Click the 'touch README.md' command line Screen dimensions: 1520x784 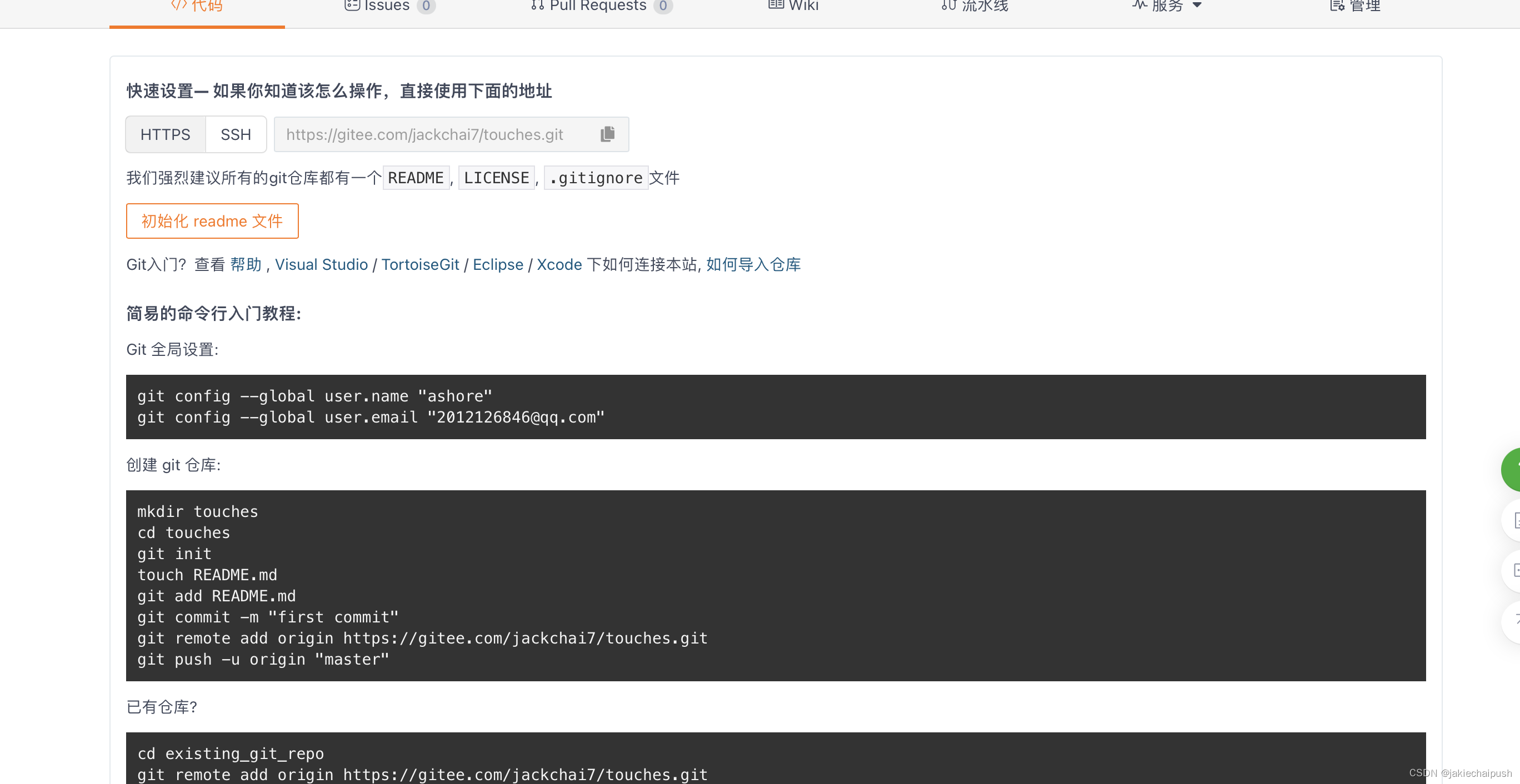[x=207, y=575]
